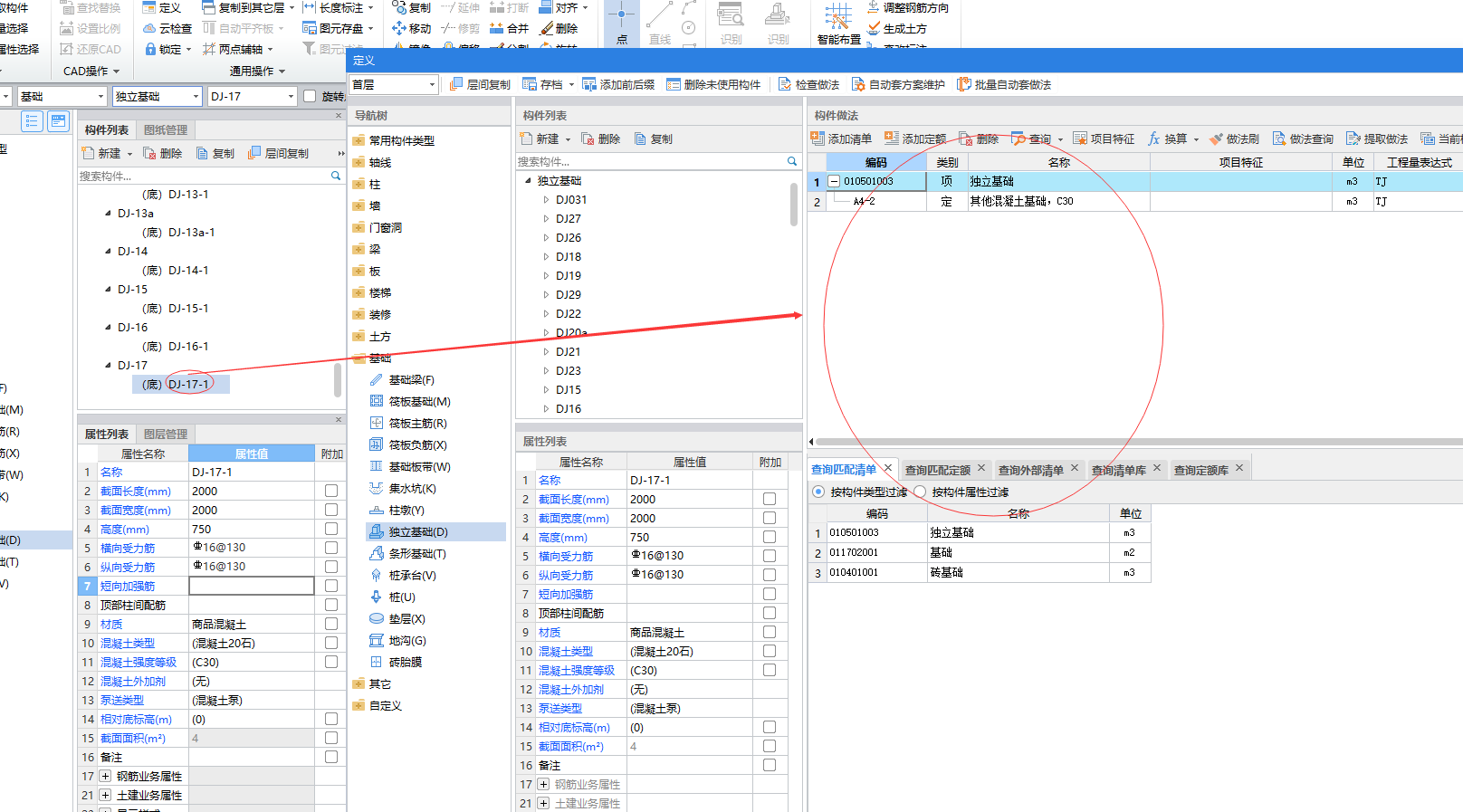The height and width of the screenshot is (812, 1463).
Task: Close the 查询匹配清单 tab
Action: click(x=887, y=468)
